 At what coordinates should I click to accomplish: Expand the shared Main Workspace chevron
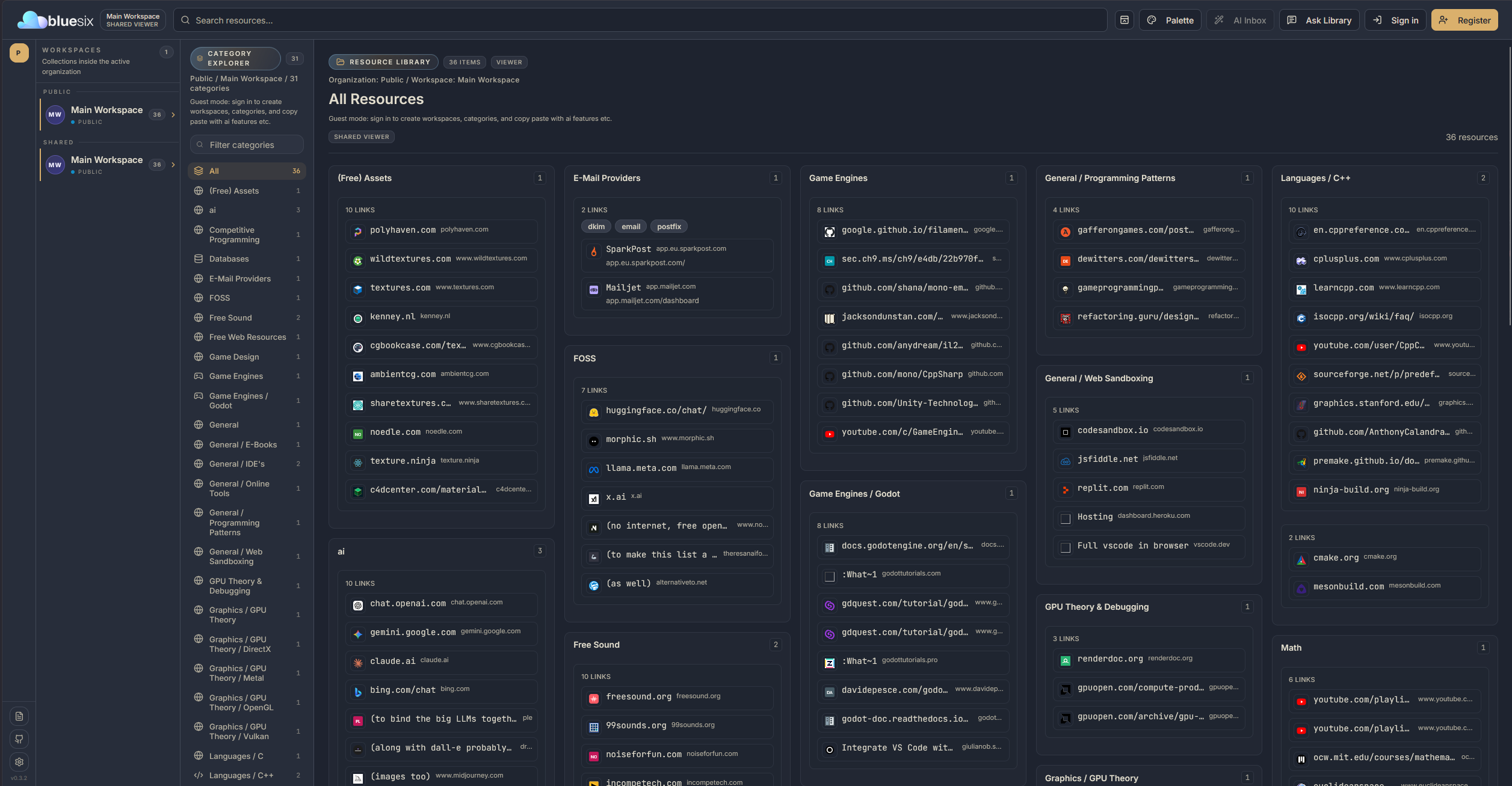[x=173, y=165]
